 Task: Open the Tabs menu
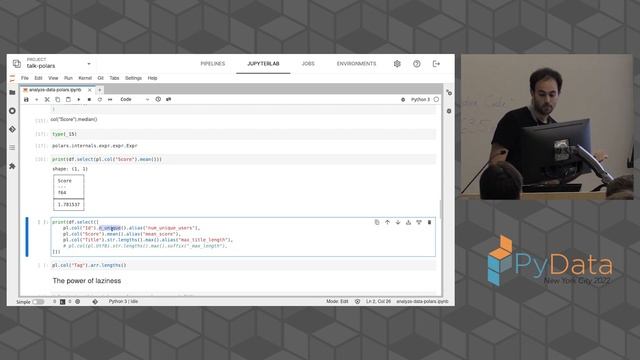[114, 78]
